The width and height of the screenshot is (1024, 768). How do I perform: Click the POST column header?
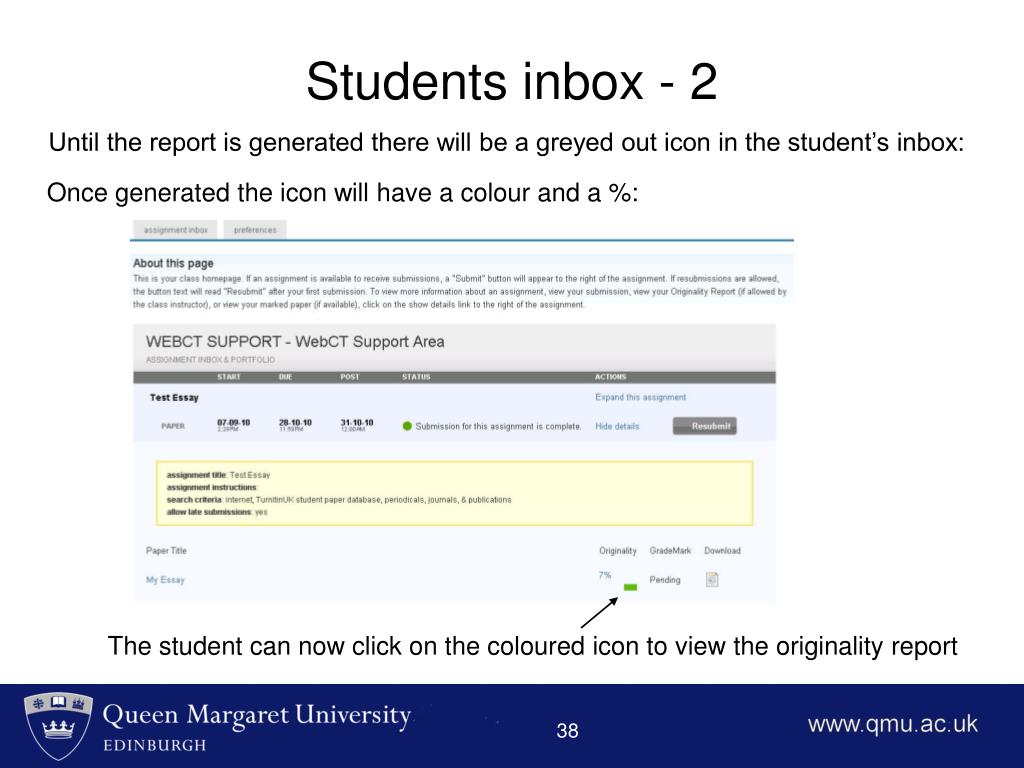point(349,377)
